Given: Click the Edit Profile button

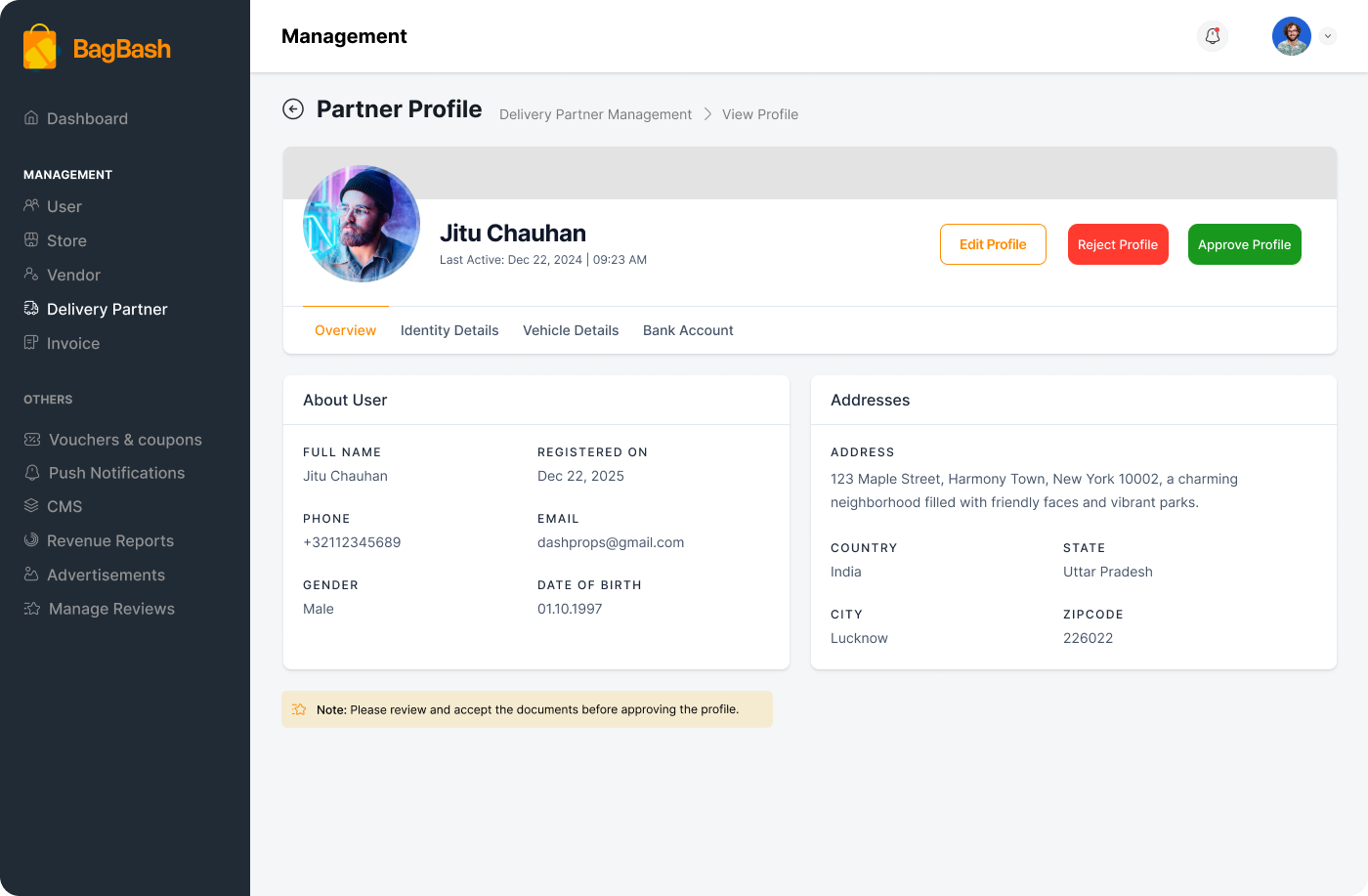Looking at the screenshot, I should 993,244.
